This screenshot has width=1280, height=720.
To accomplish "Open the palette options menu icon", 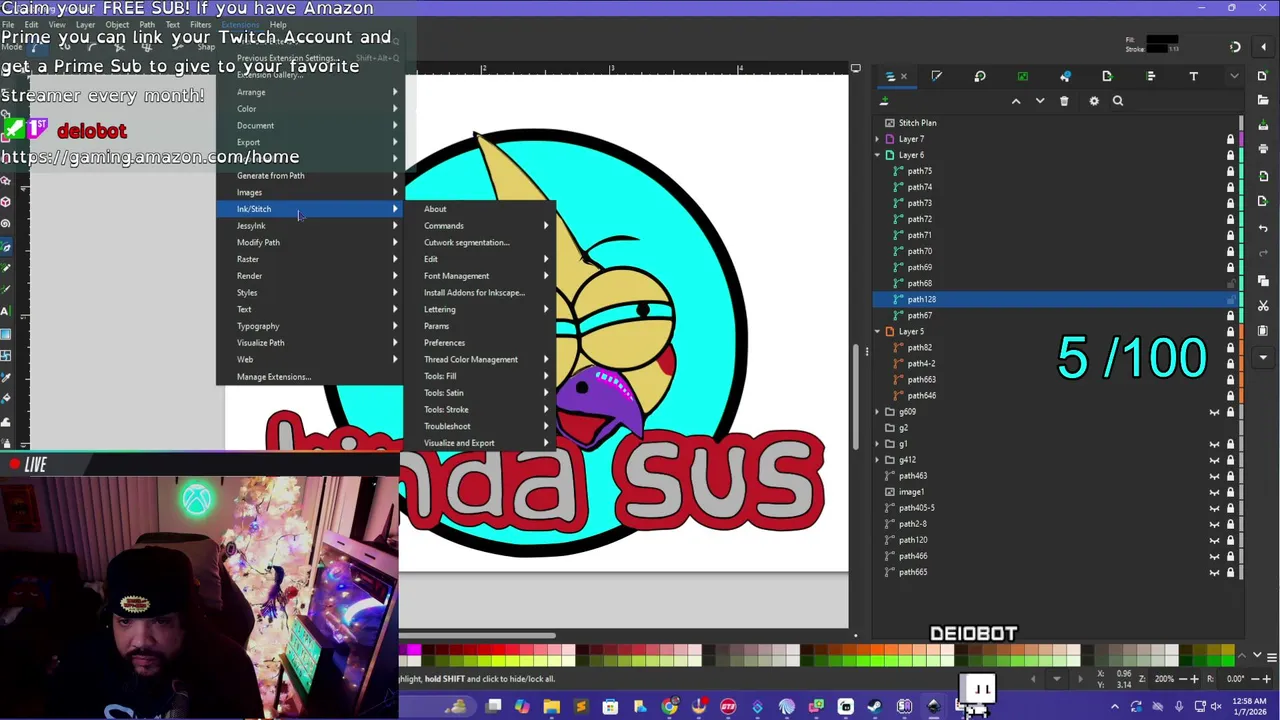I will (1270, 656).
